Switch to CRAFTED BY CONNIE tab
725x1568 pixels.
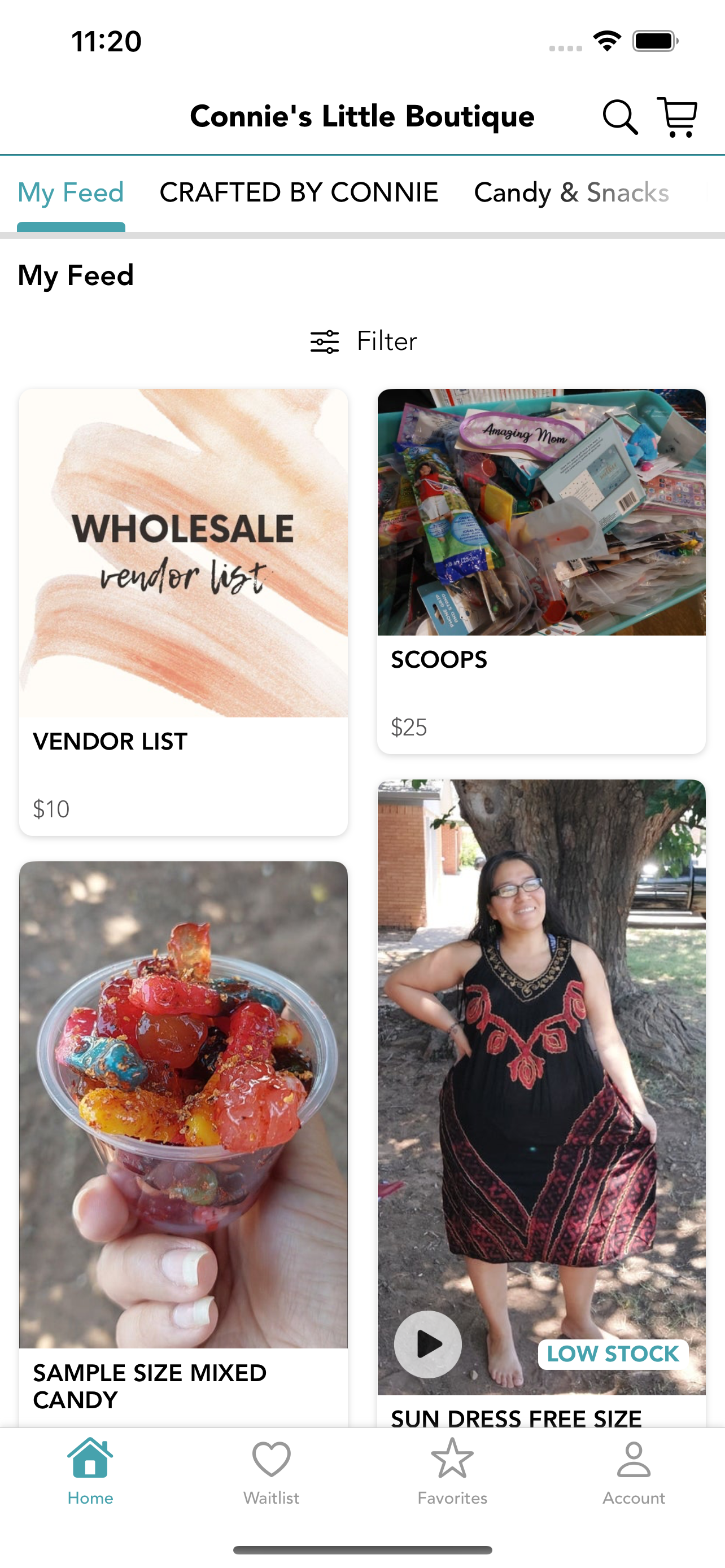pyautogui.click(x=298, y=192)
